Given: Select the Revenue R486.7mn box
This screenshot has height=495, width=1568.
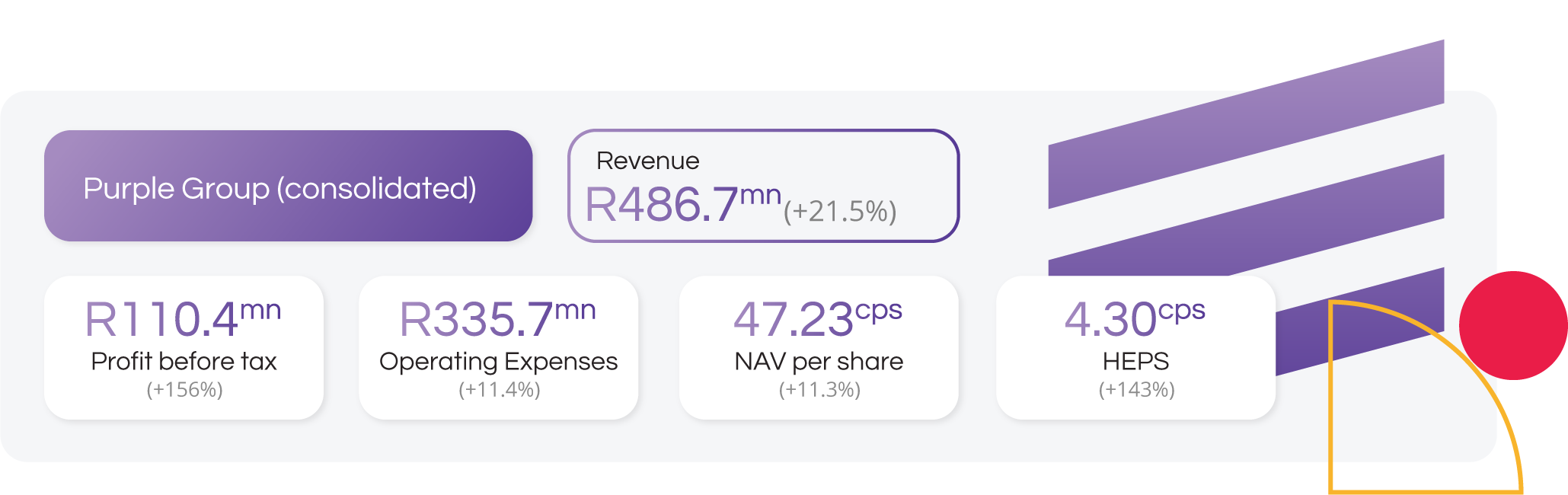Looking at the screenshot, I should (763, 186).
